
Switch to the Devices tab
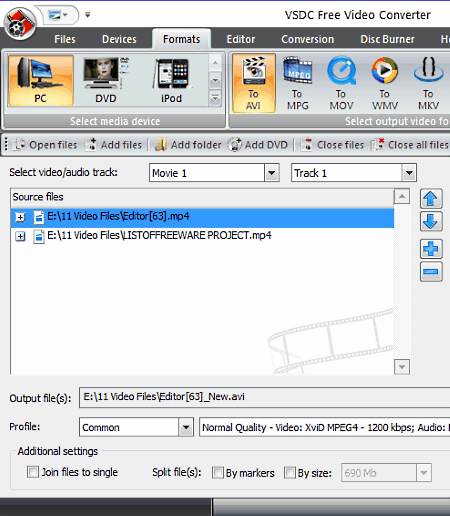click(x=119, y=39)
